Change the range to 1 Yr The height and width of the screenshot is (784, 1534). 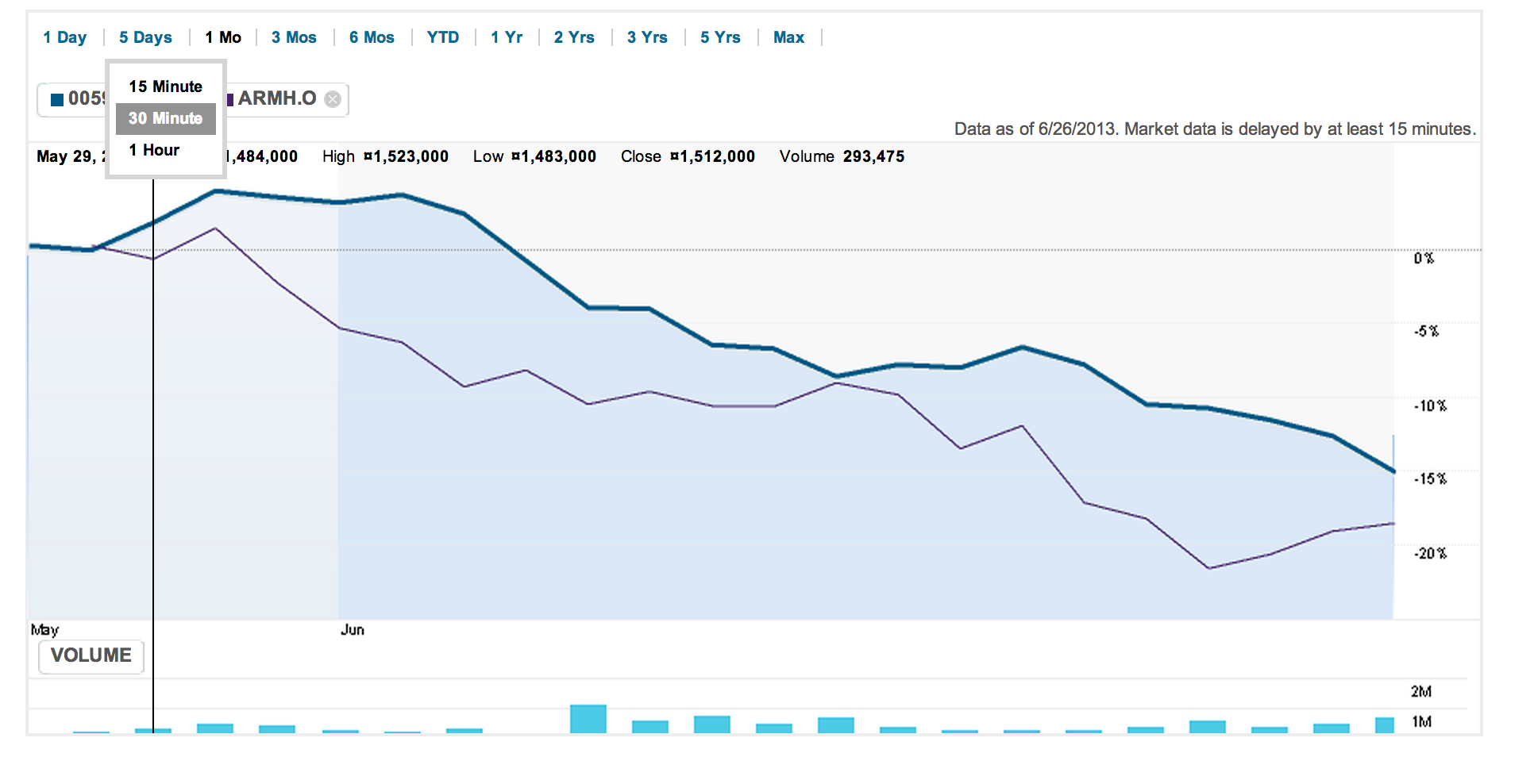coord(507,37)
